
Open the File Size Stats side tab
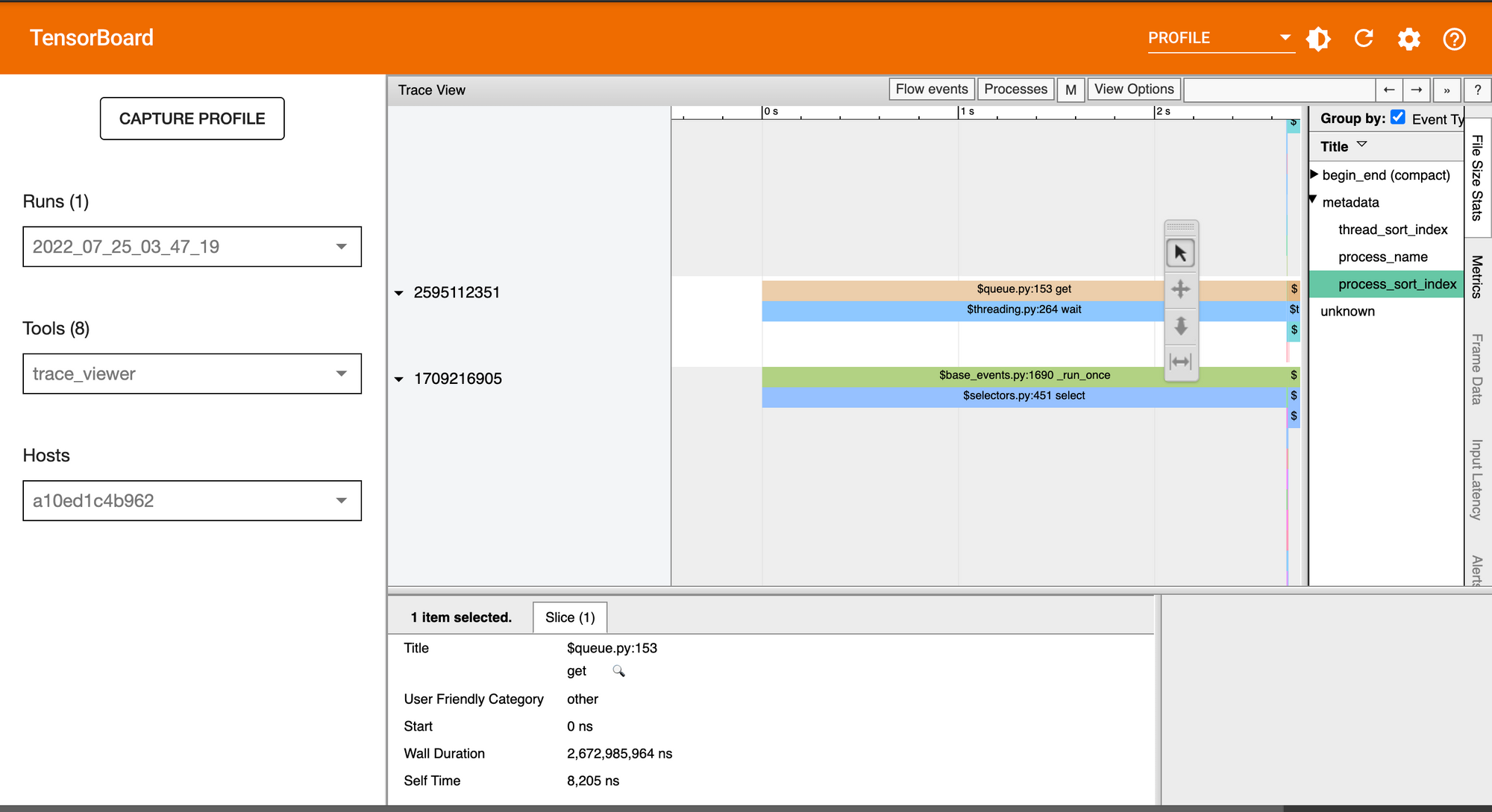pos(1477,177)
